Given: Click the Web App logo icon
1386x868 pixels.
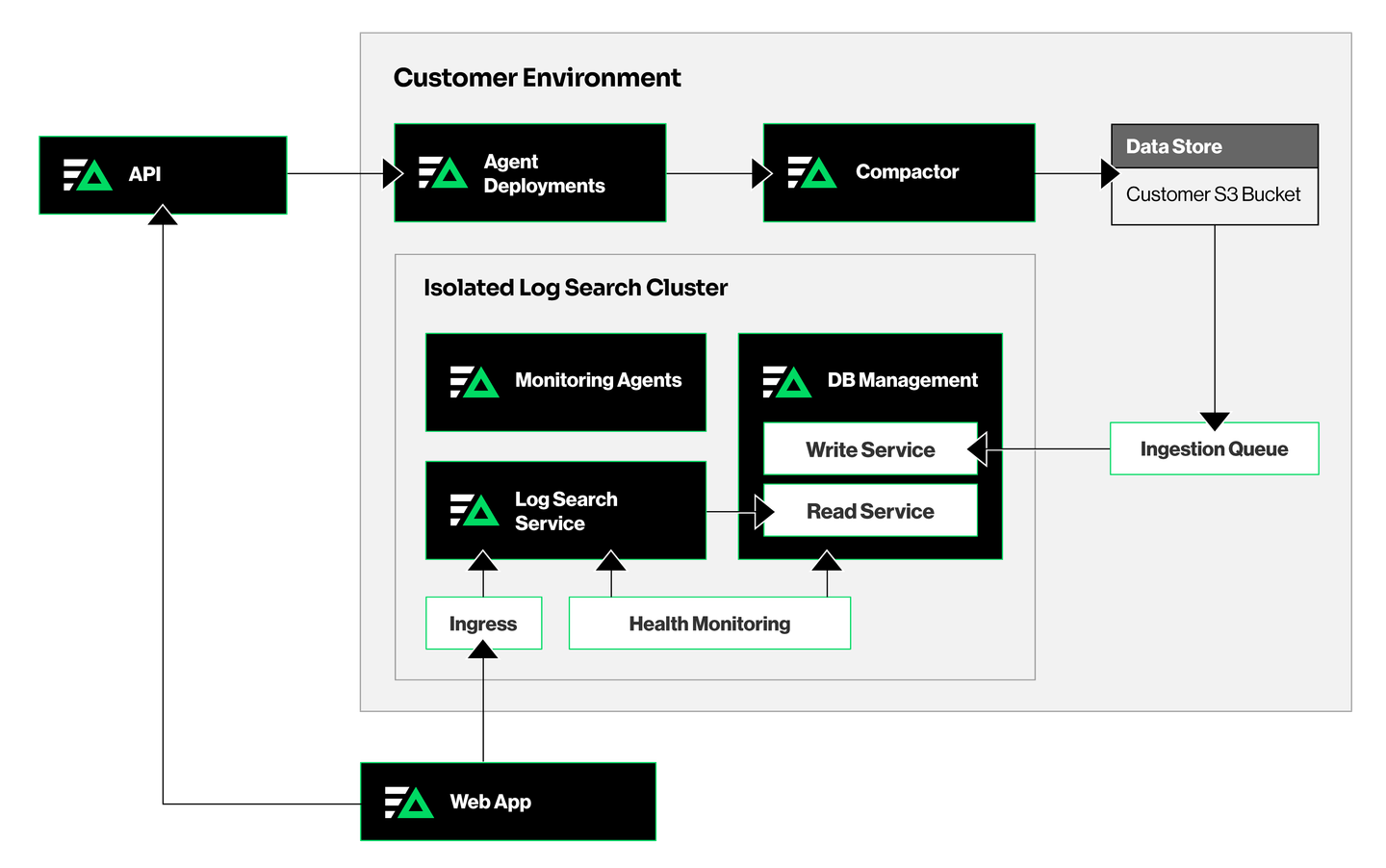Looking at the screenshot, I should pos(408,803).
